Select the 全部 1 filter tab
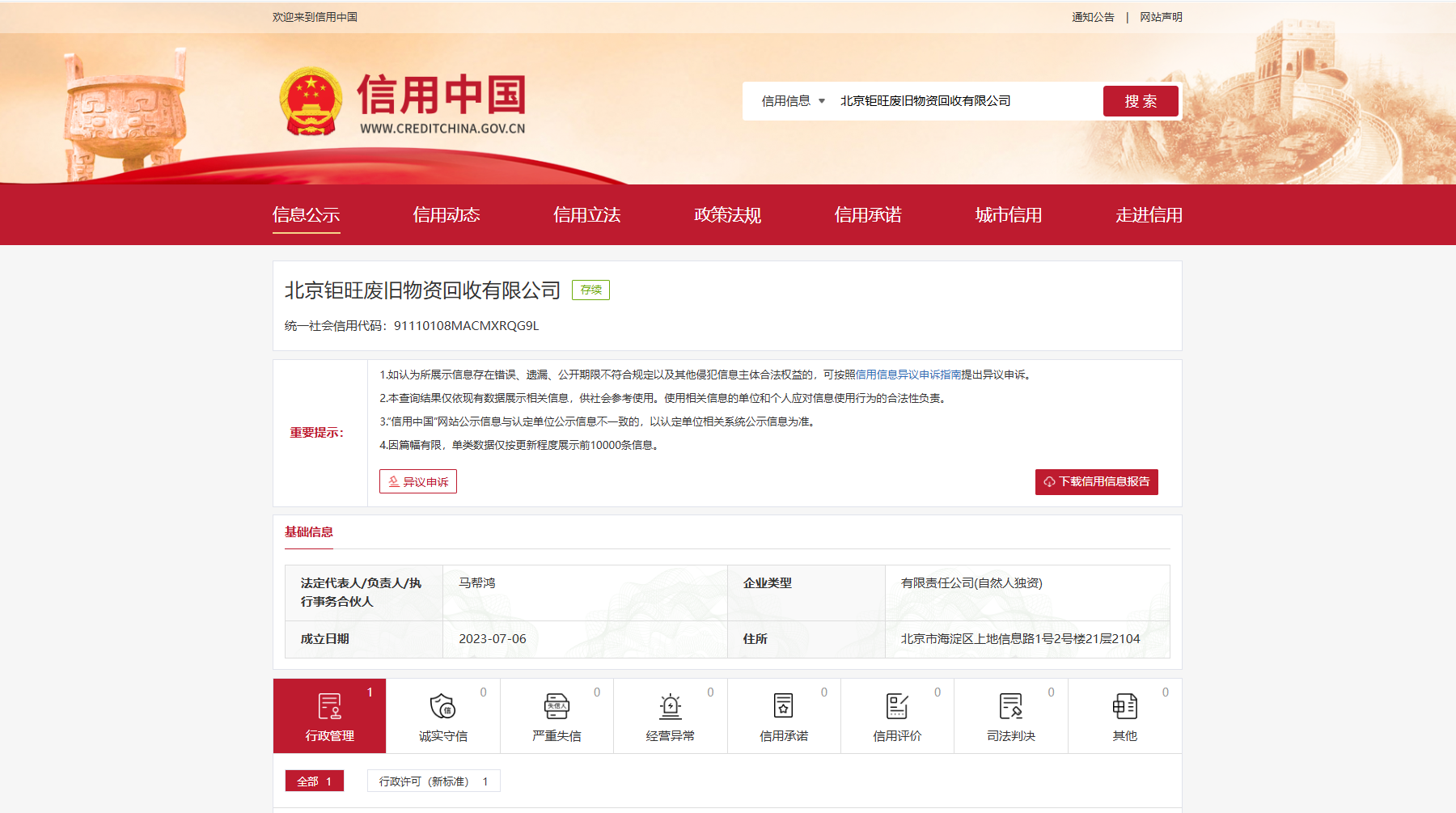Viewport: 1456px width, 813px height. coord(315,781)
